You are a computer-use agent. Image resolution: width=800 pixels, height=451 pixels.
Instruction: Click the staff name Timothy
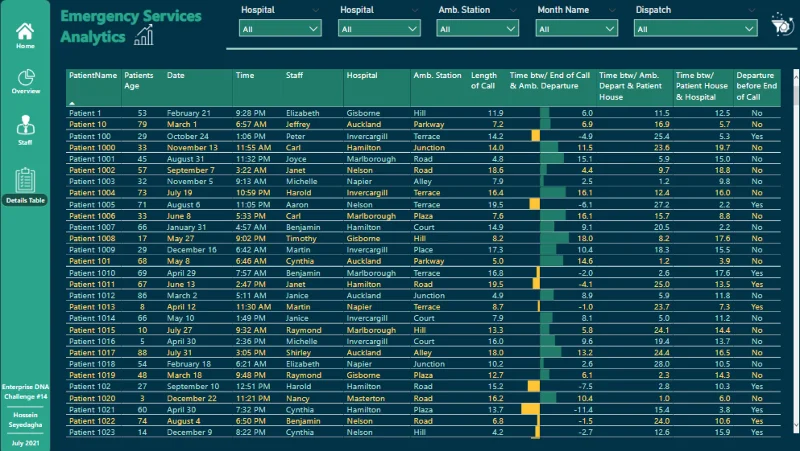[x=301, y=239]
